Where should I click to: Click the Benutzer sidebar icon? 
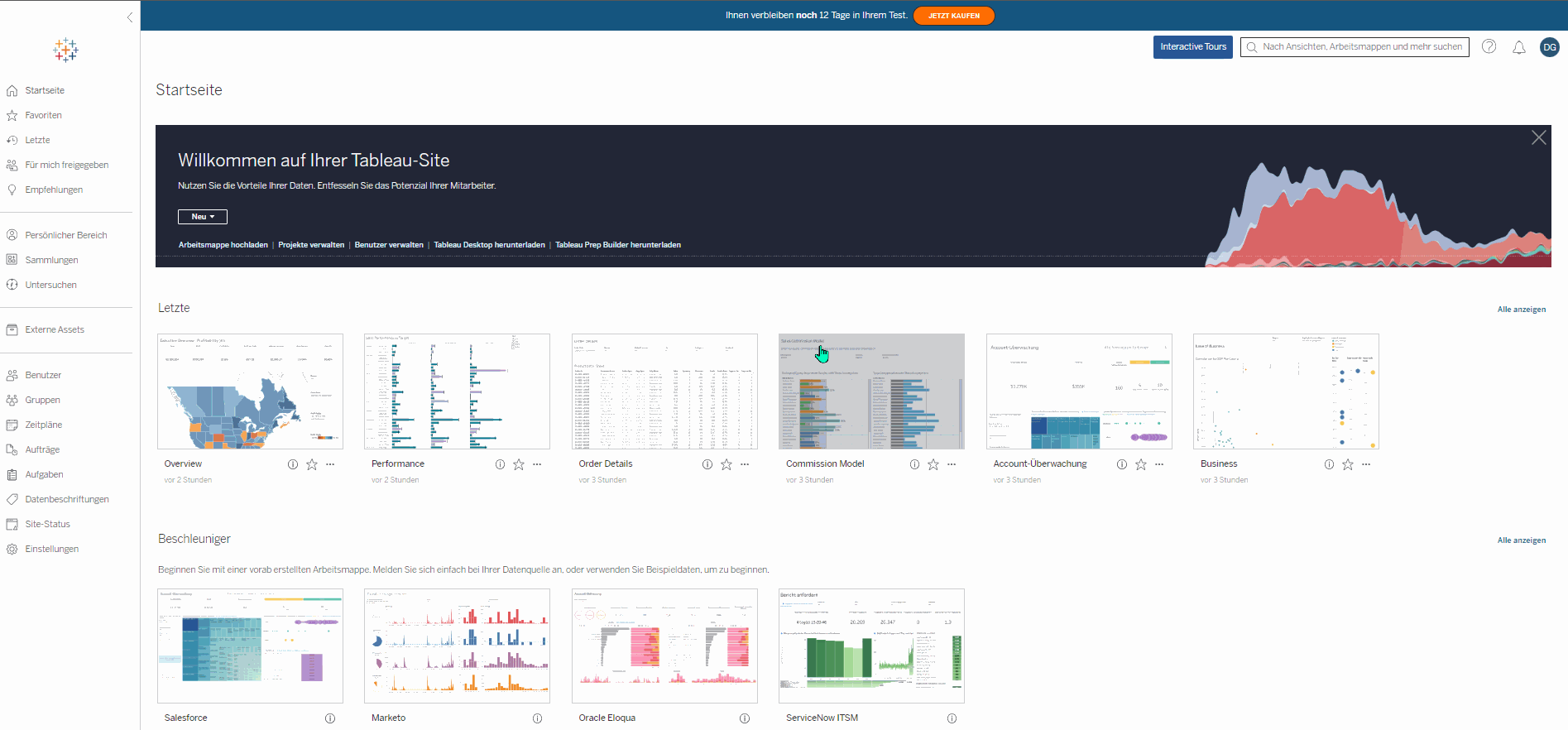pos(12,375)
